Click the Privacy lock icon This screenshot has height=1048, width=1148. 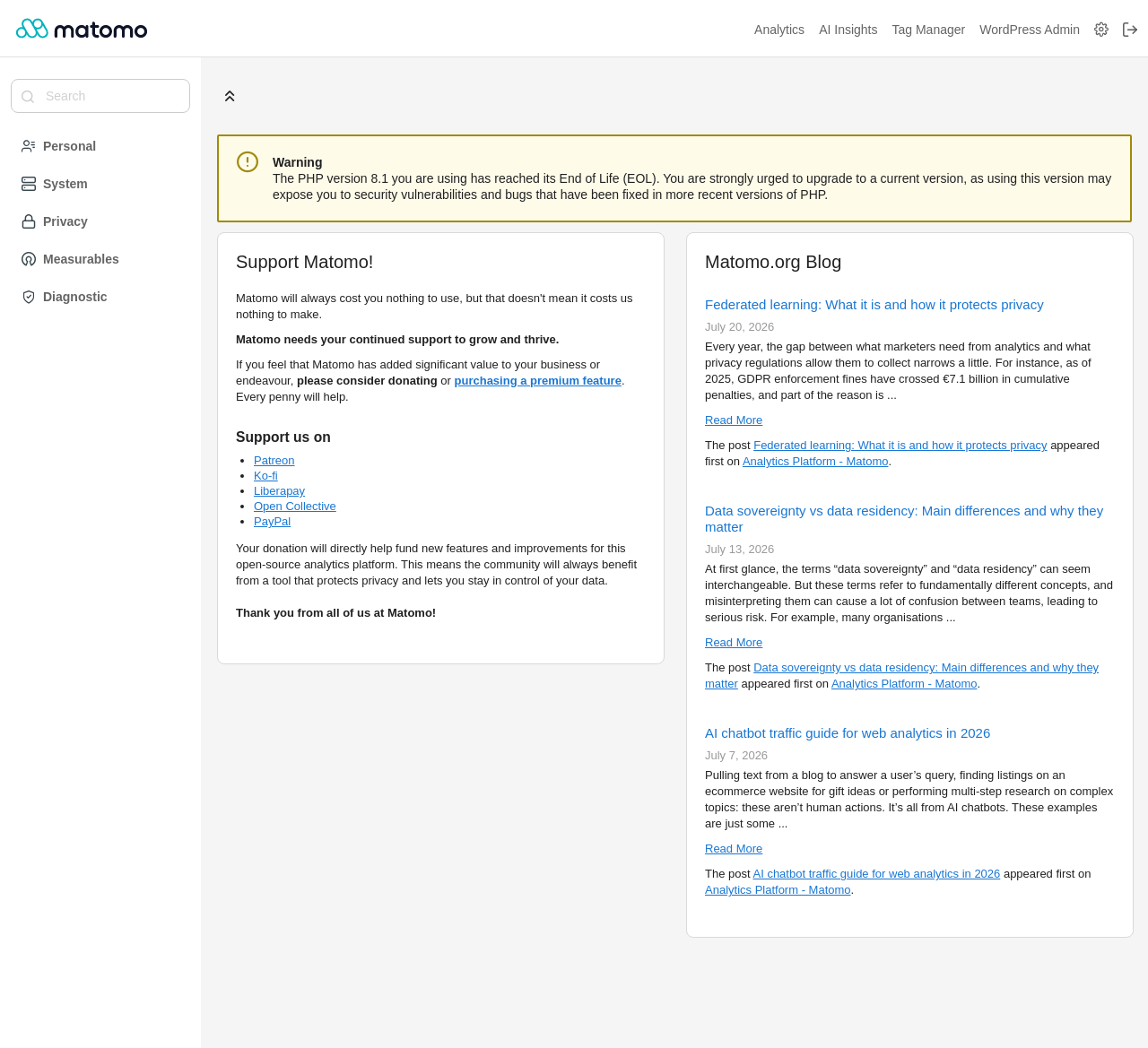tap(29, 221)
